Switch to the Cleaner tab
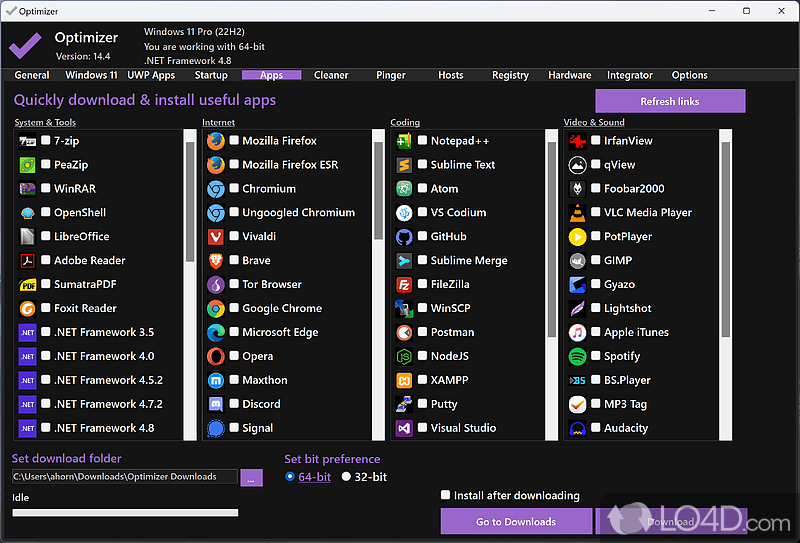The image size is (800, 543). click(x=331, y=75)
